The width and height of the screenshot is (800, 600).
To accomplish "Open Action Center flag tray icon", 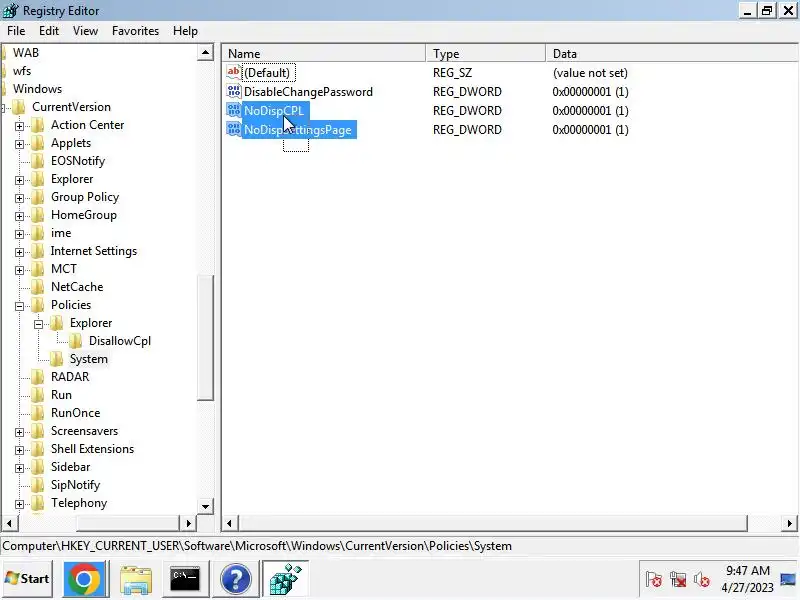I will (x=654, y=580).
